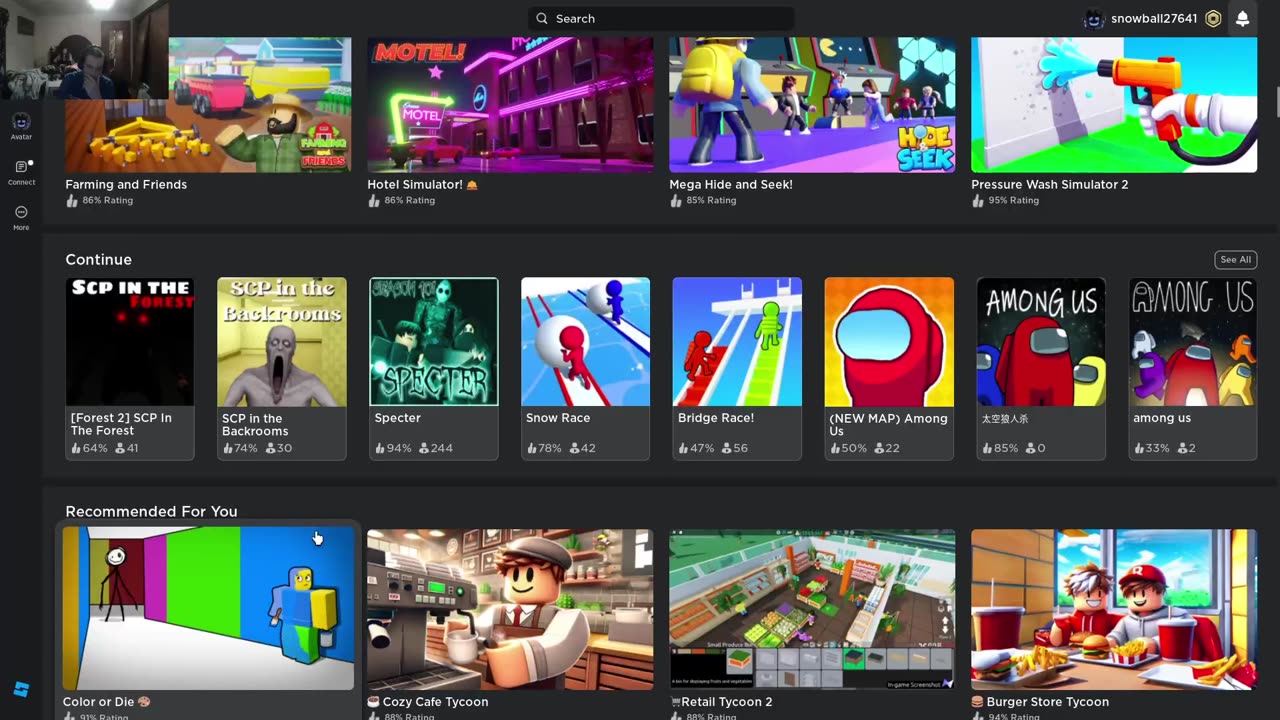Open the SCP In The Forest tile
Viewport: 1280px width, 720px height.
click(x=130, y=368)
